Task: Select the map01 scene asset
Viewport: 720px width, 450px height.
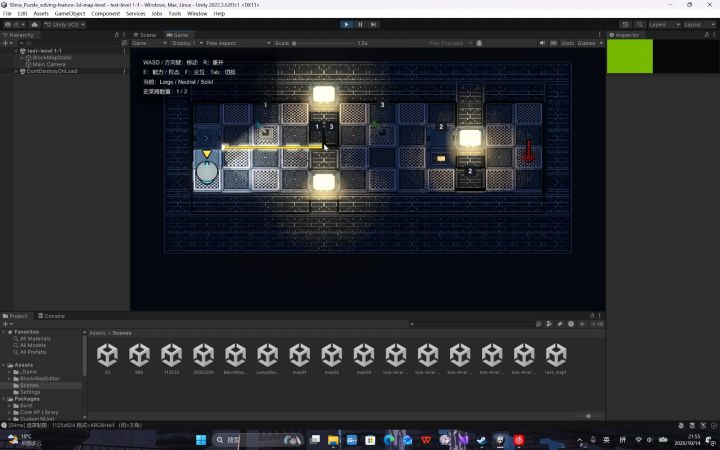Action: [x=299, y=359]
